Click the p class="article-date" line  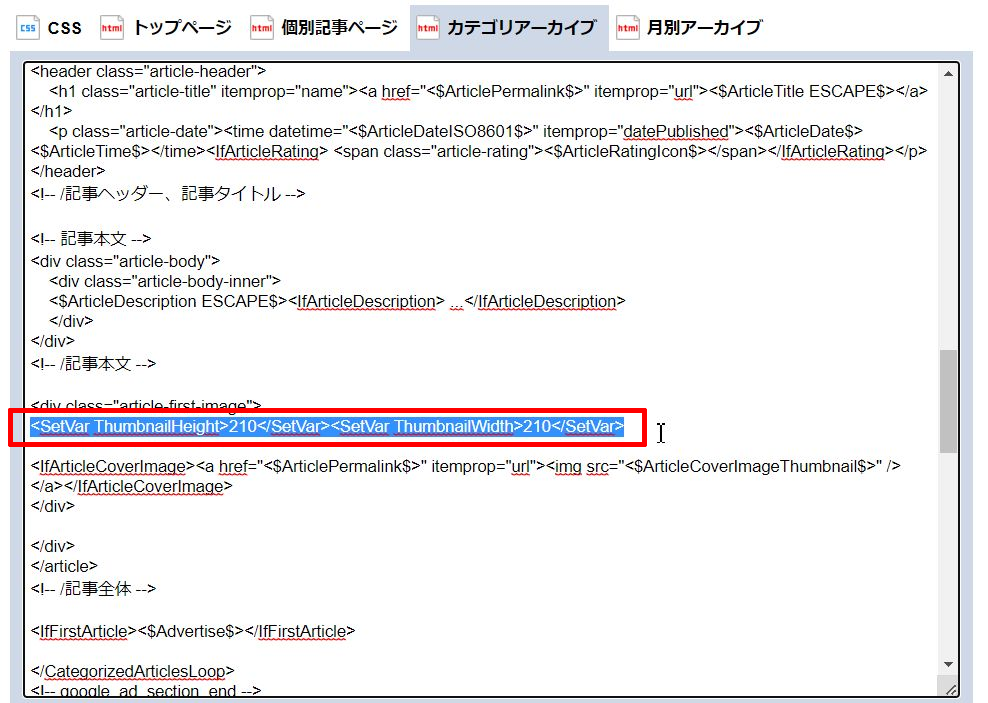pyautogui.click(x=456, y=131)
